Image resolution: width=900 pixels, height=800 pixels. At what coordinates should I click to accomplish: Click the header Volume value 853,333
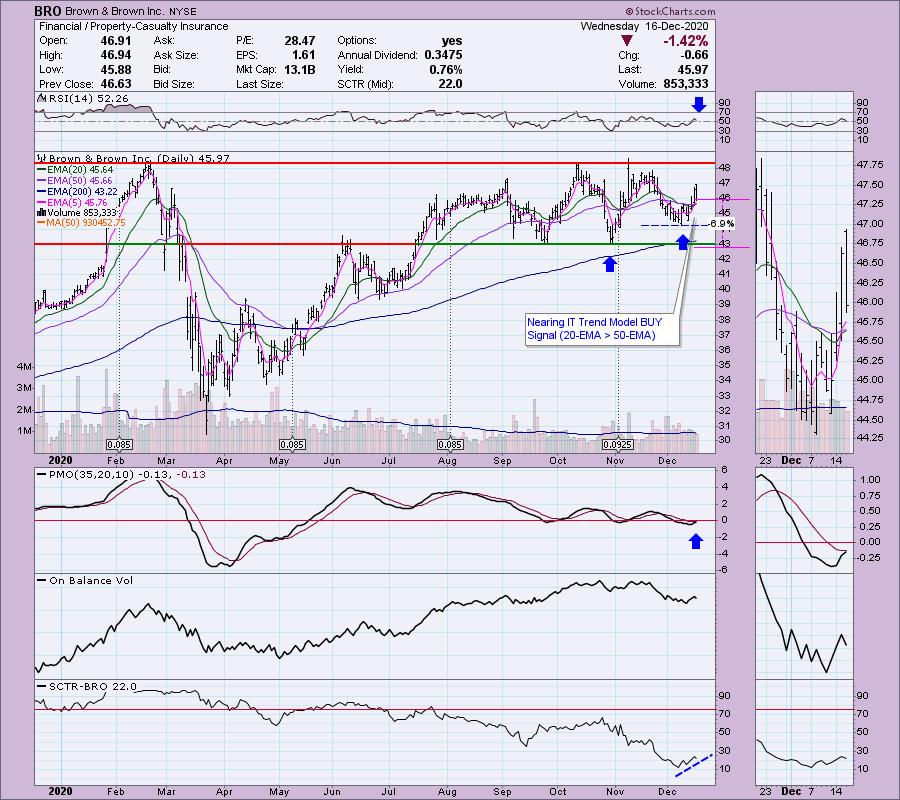click(684, 84)
